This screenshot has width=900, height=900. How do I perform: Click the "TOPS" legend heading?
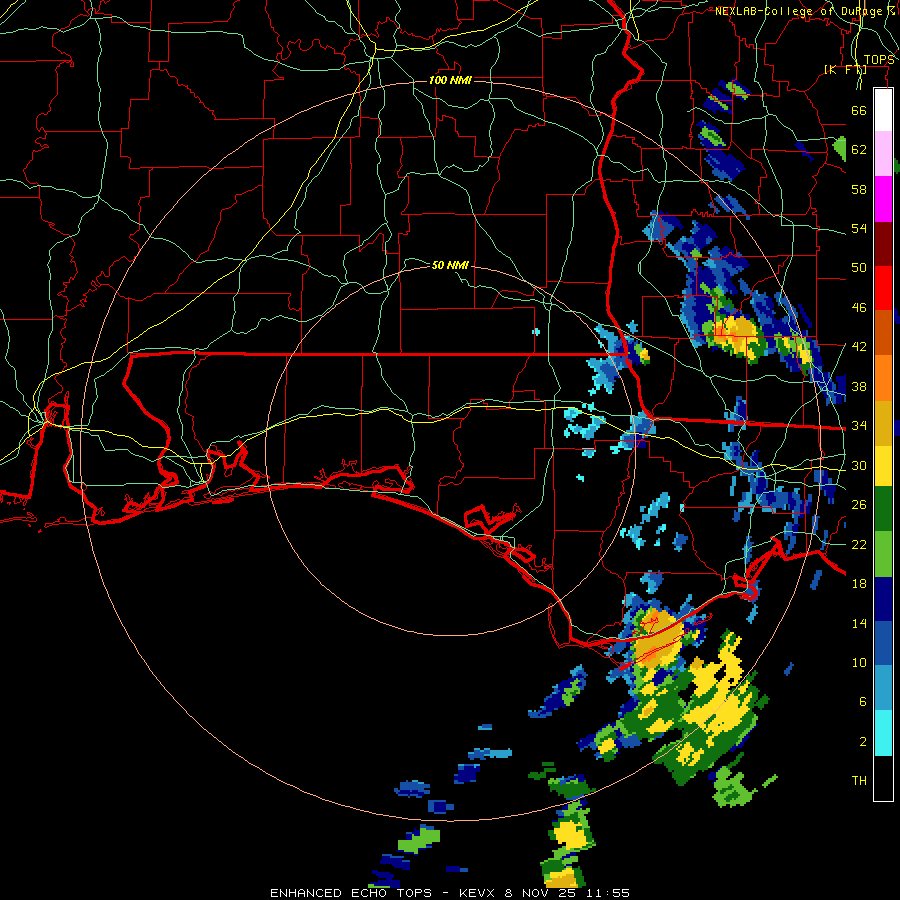coord(879,60)
